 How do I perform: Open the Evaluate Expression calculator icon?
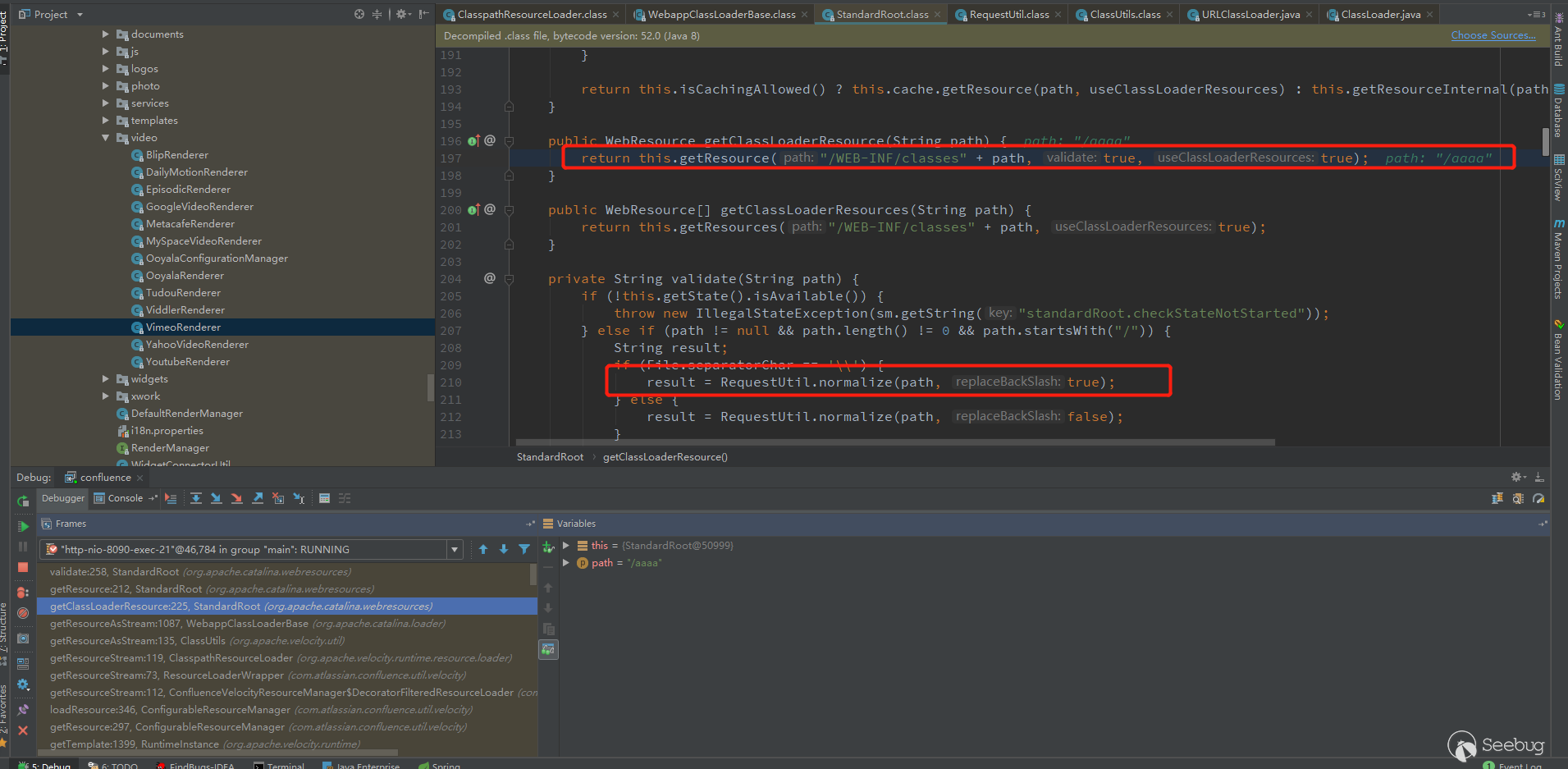click(324, 498)
